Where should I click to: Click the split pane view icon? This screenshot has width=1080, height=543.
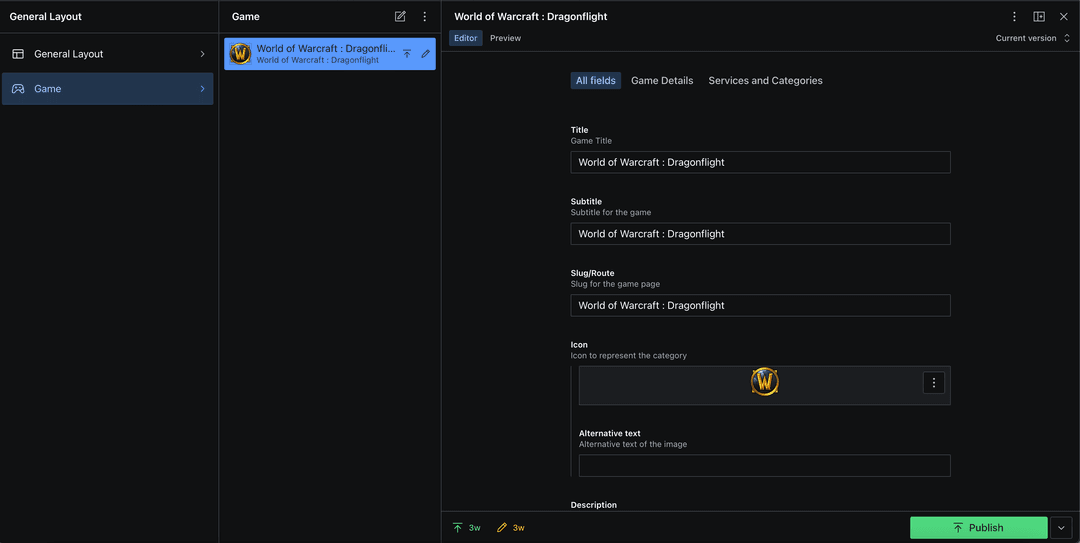tap(1039, 17)
